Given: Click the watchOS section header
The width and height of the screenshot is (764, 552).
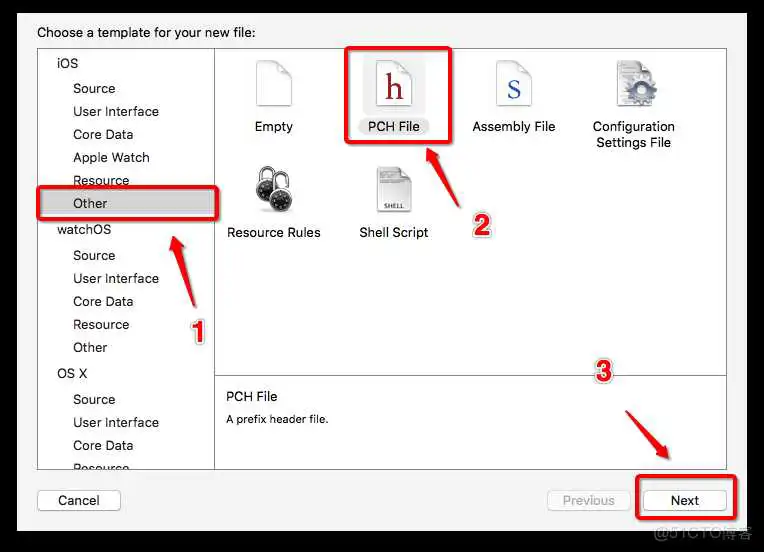Looking at the screenshot, I should pyautogui.click(x=84, y=229).
